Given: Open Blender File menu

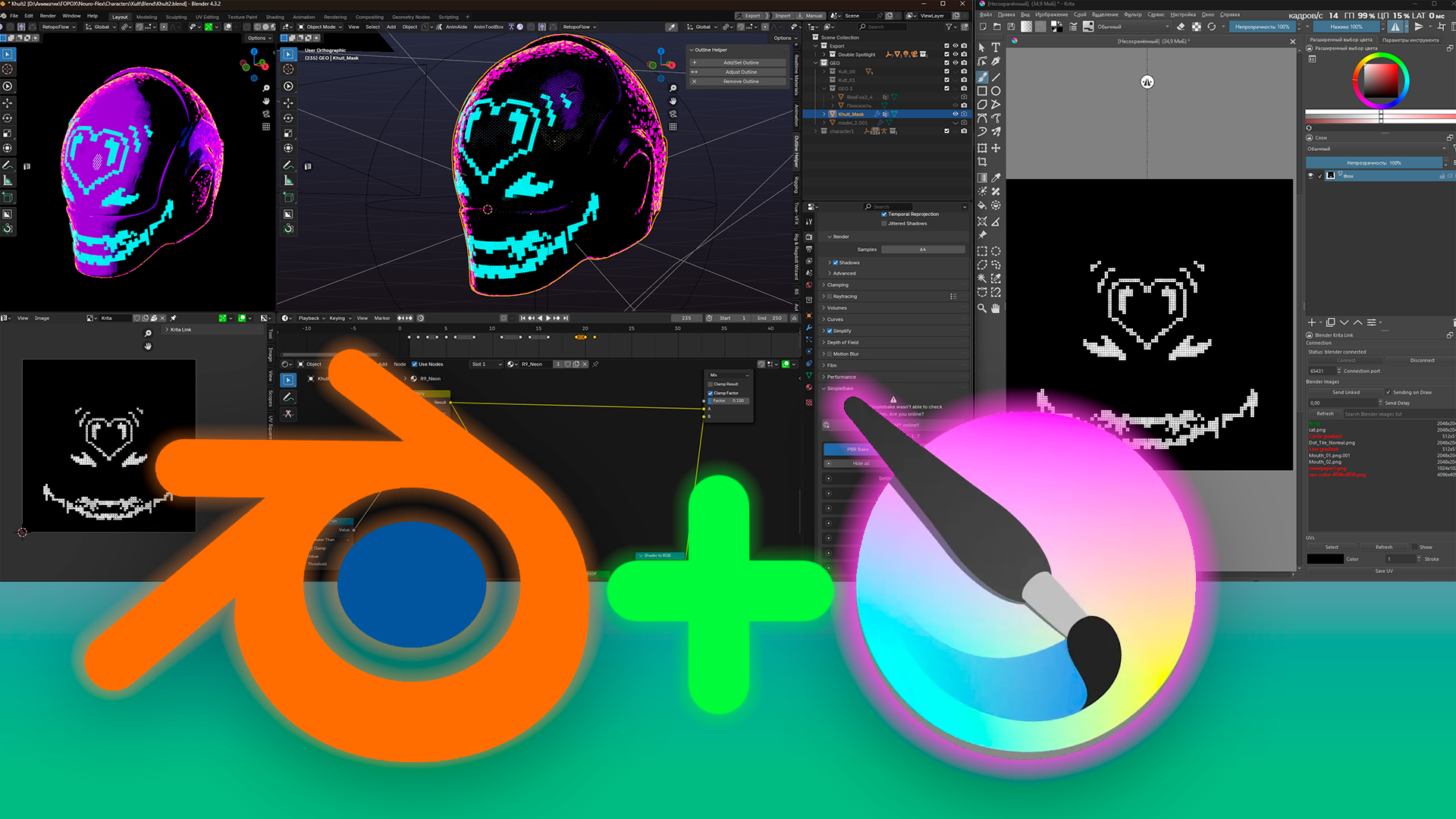Looking at the screenshot, I should [x=14, y=16].
